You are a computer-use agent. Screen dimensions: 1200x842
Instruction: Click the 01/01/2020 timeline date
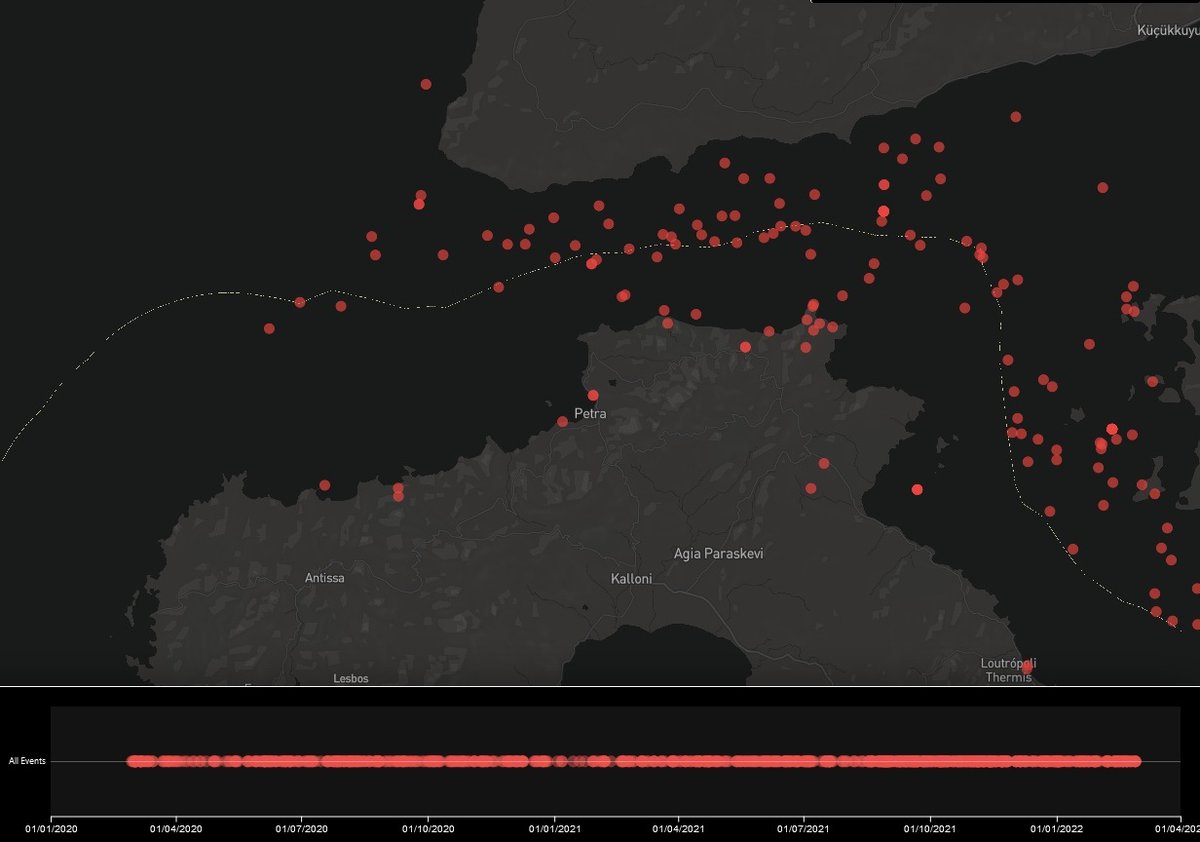click(51, 829)
